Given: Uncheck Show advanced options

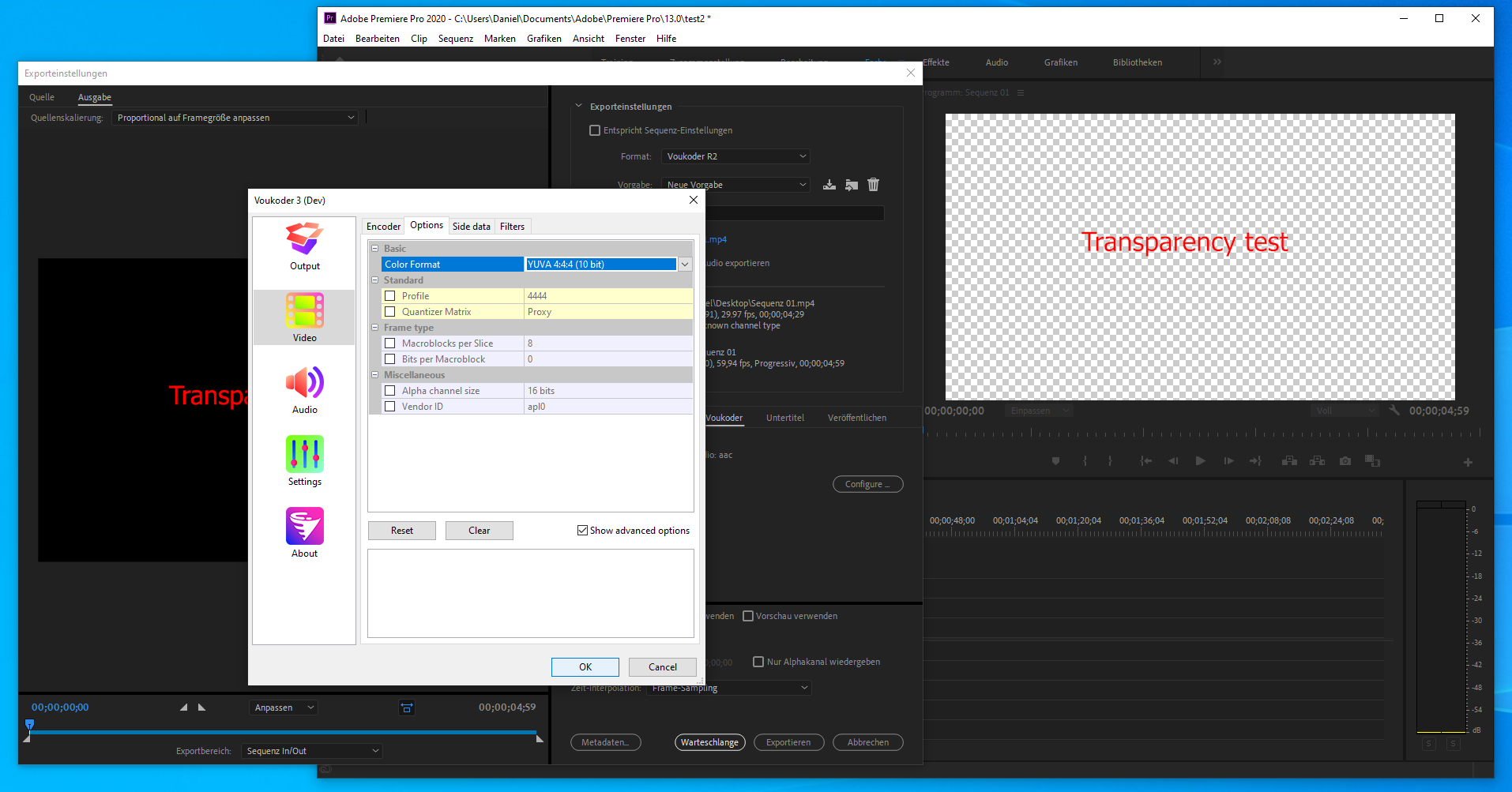Looking at the screenshot, I should click(x=582, y=531).
